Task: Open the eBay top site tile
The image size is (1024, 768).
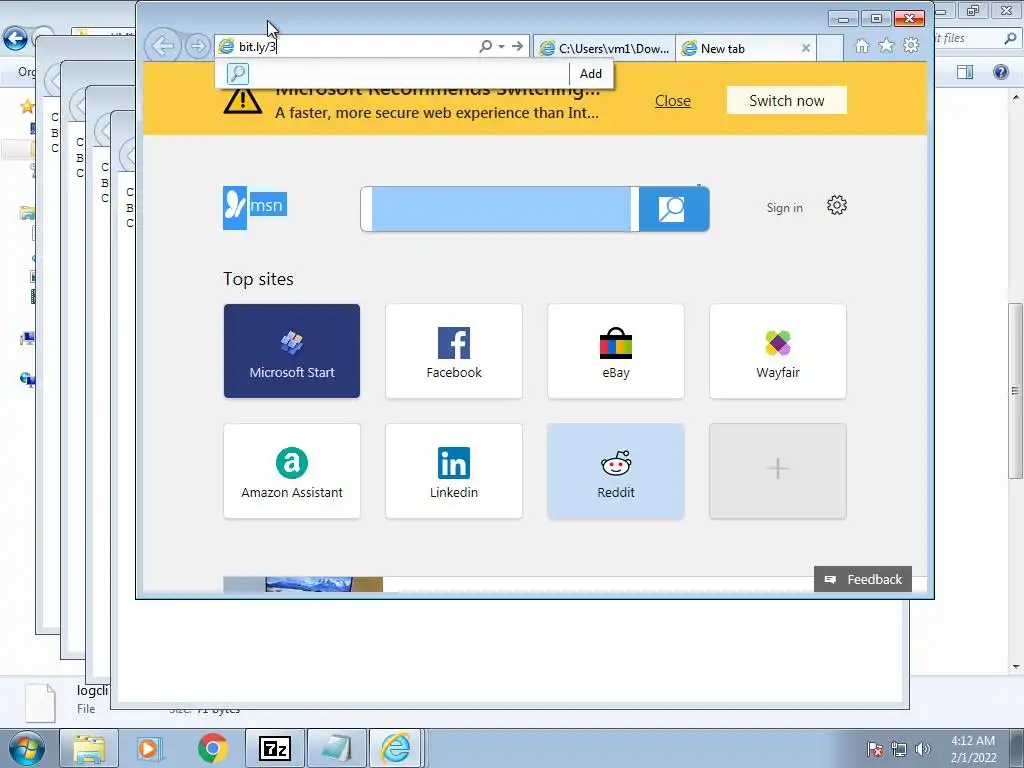Action: click(616, 351)
